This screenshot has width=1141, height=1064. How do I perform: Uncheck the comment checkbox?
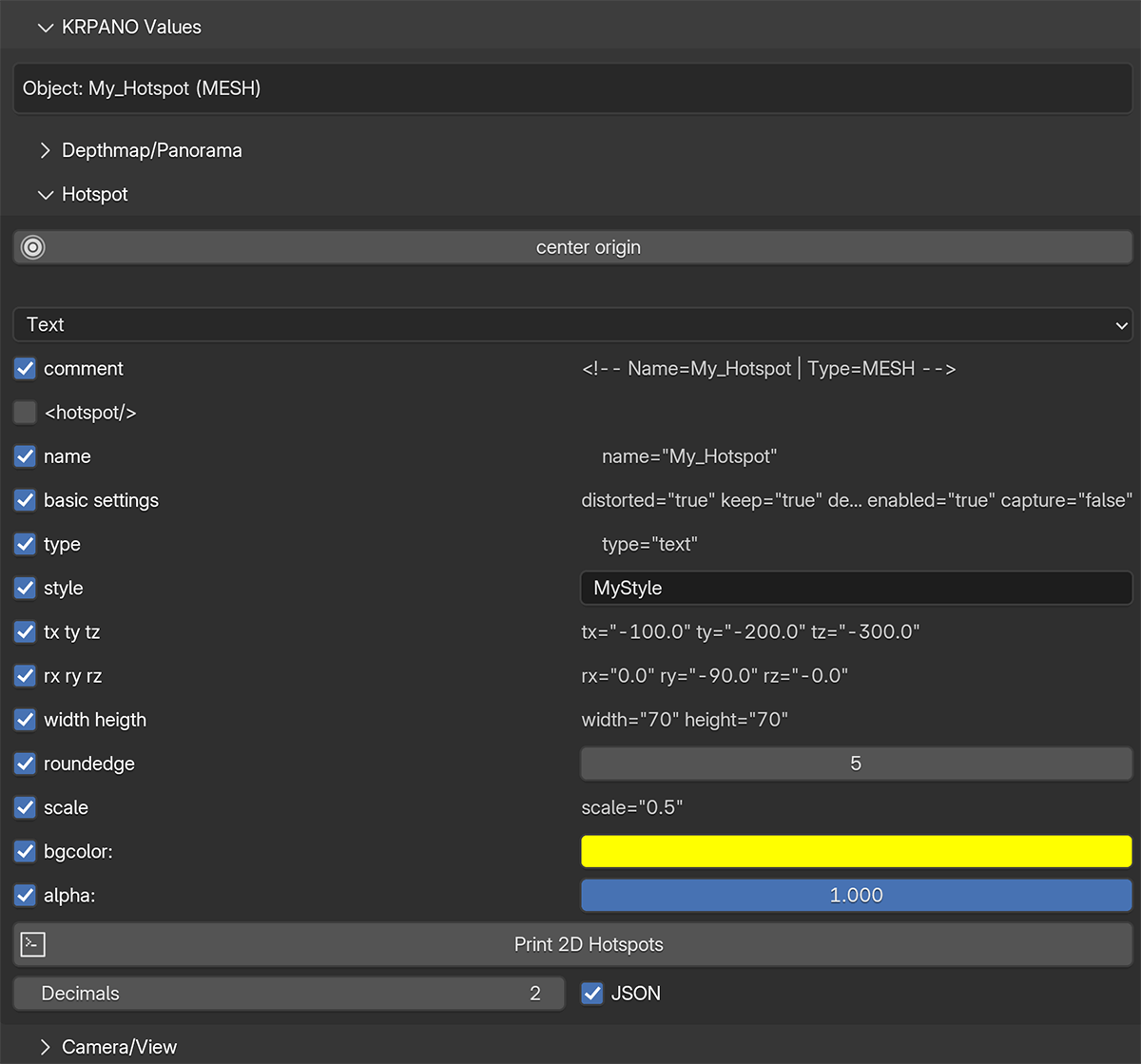(x=26, y=369)
